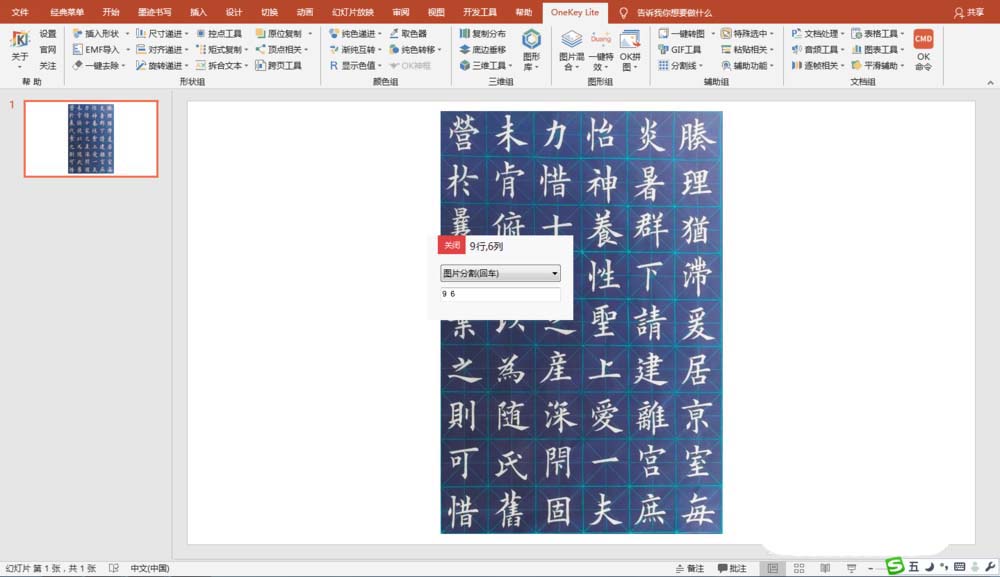Click the 关注 follow button

coord(48,65)
